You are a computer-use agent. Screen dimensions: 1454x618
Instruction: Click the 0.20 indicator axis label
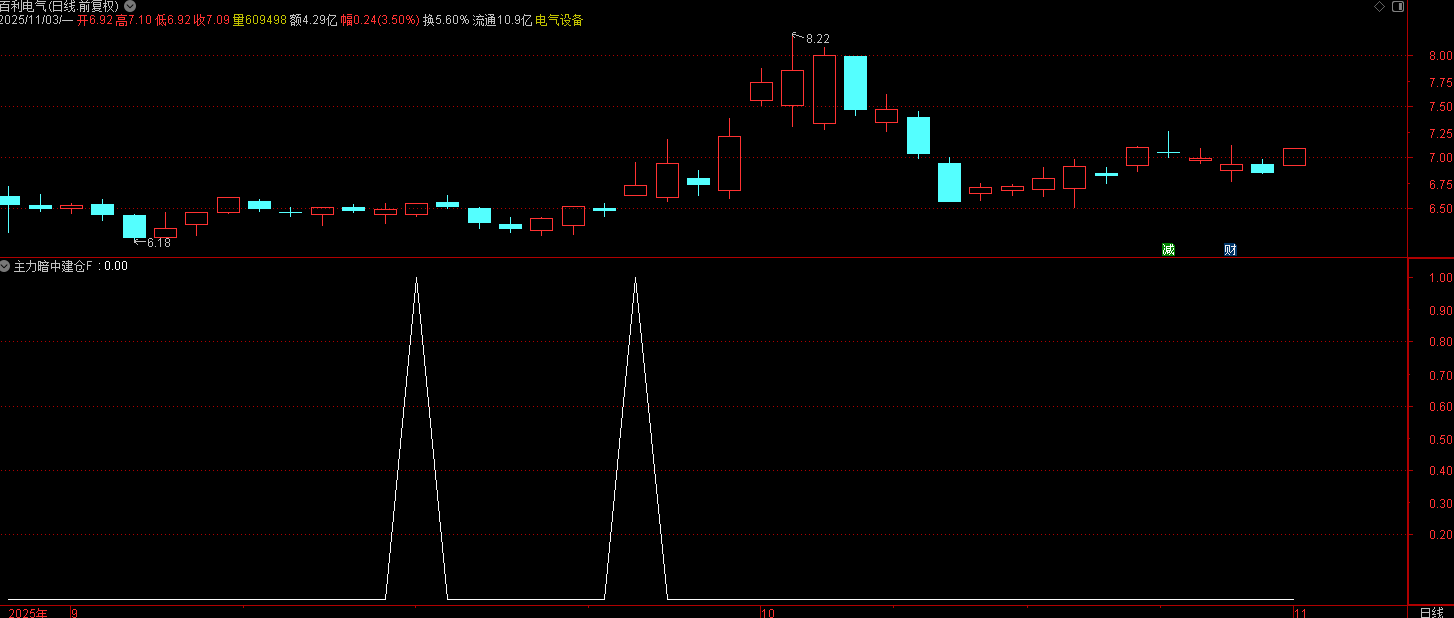tap(1440, 535)
